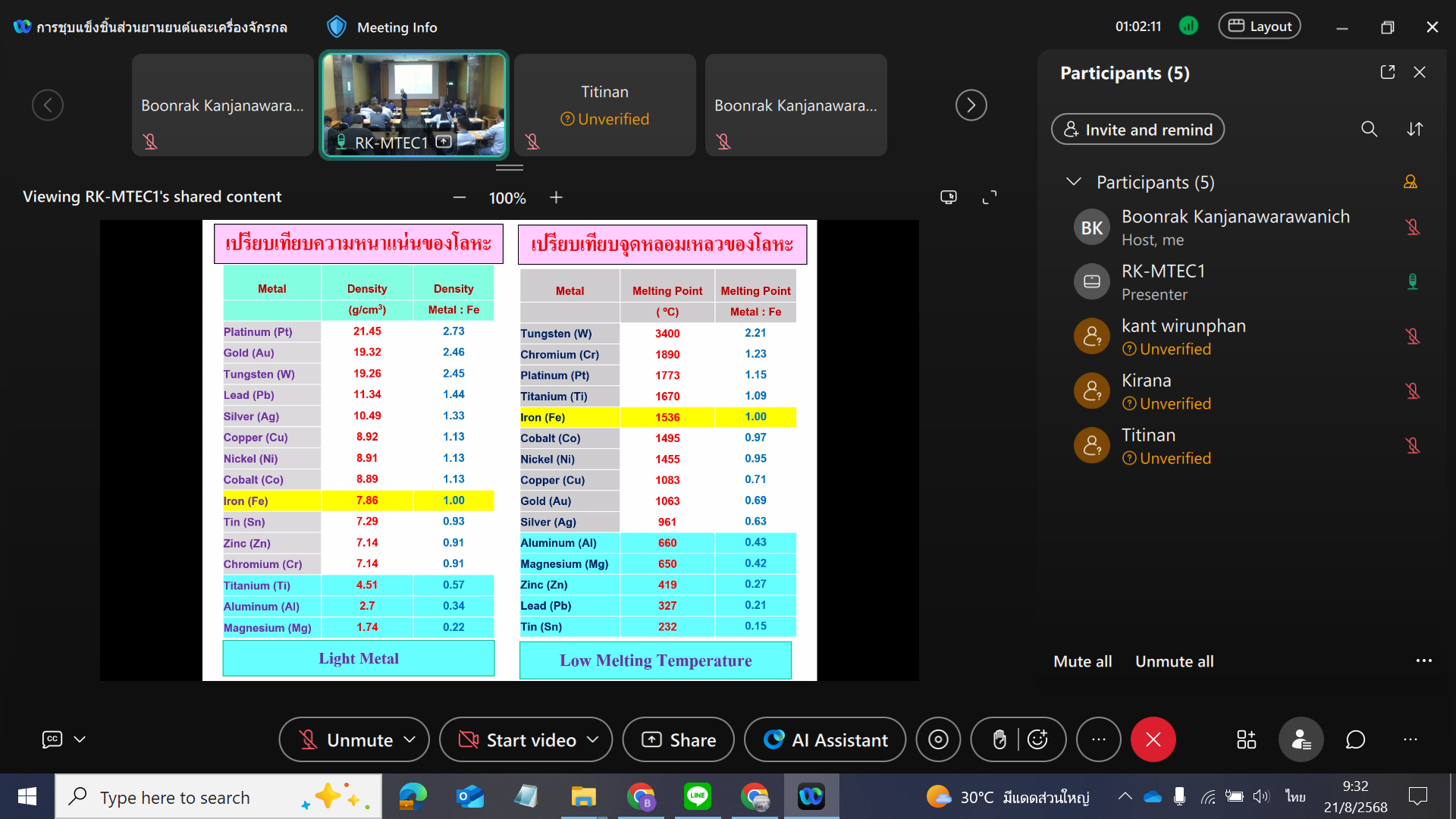Toggle RK-MTEC1 microphone icon in list
This screenshot has height=819, width=1456.
coord(1412,281)
